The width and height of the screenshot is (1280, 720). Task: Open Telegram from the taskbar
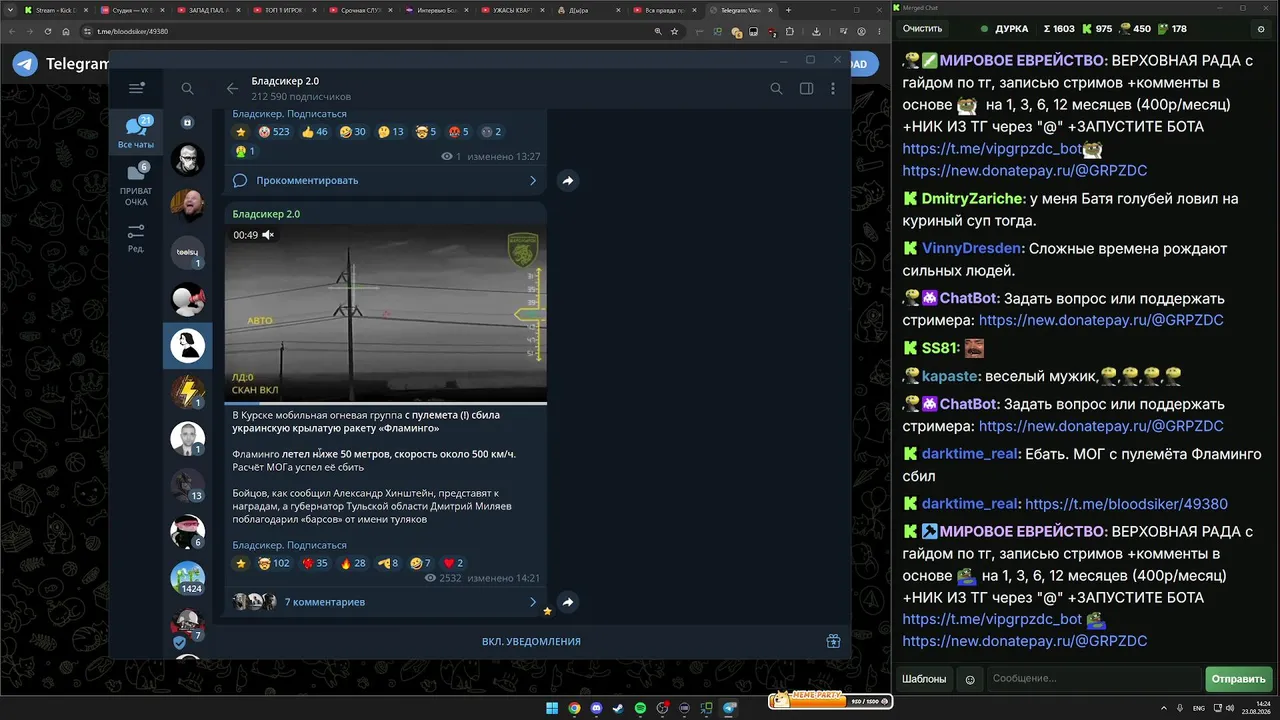click(730, 708)
